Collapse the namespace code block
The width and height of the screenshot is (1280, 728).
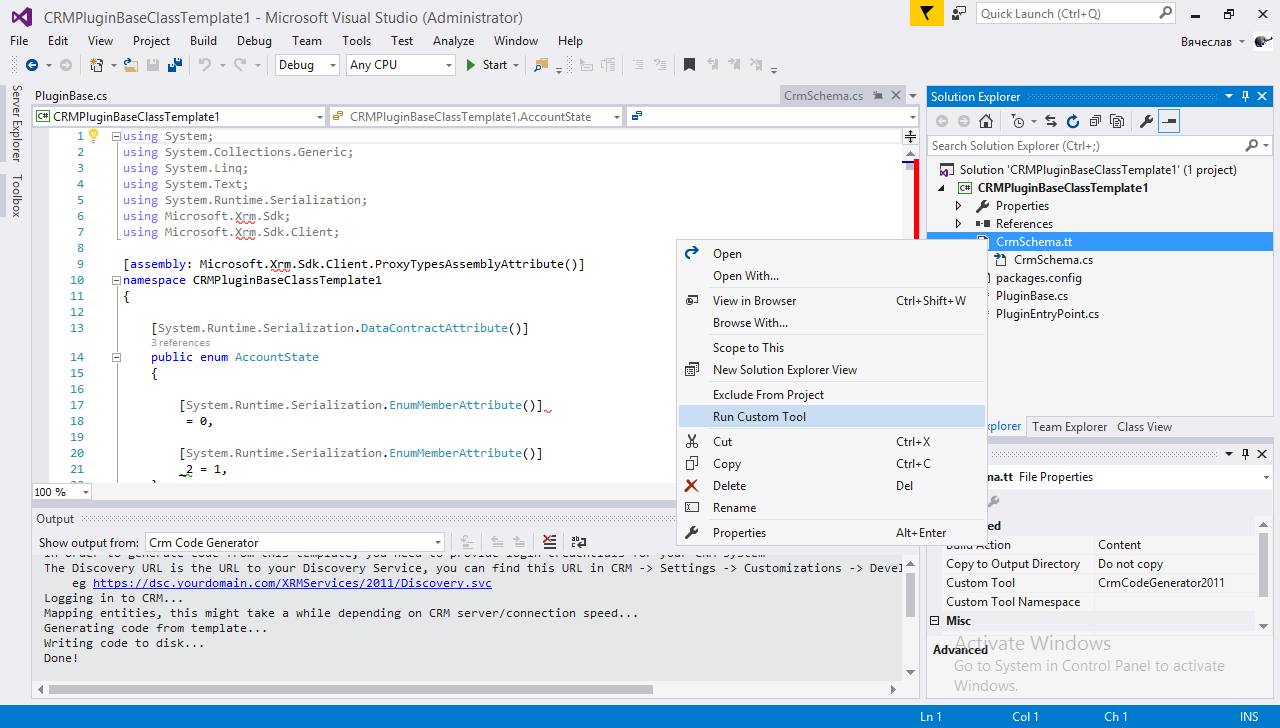(117, 280)
